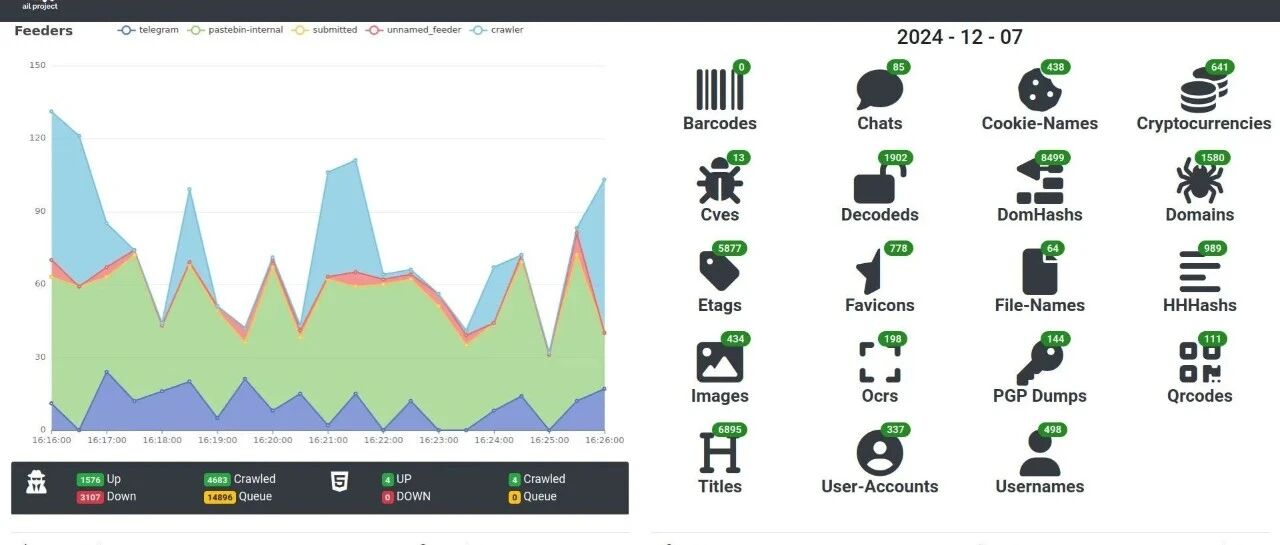The width and height of the screenshot is (1280, 545).
Task: Open the Etags tag icon
Action: pos(720,272)
